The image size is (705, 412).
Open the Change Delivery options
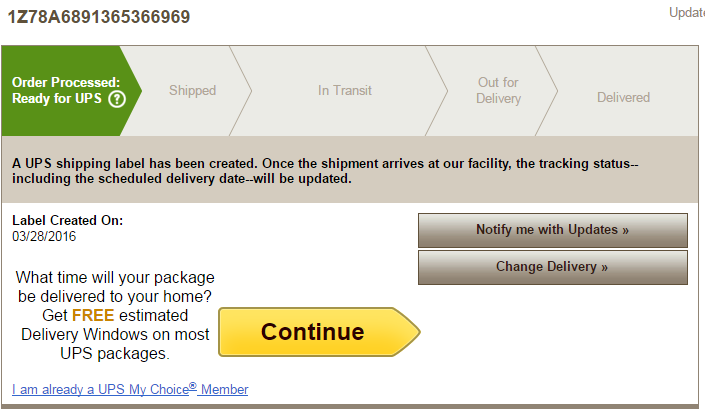click(x=553, y=267)
